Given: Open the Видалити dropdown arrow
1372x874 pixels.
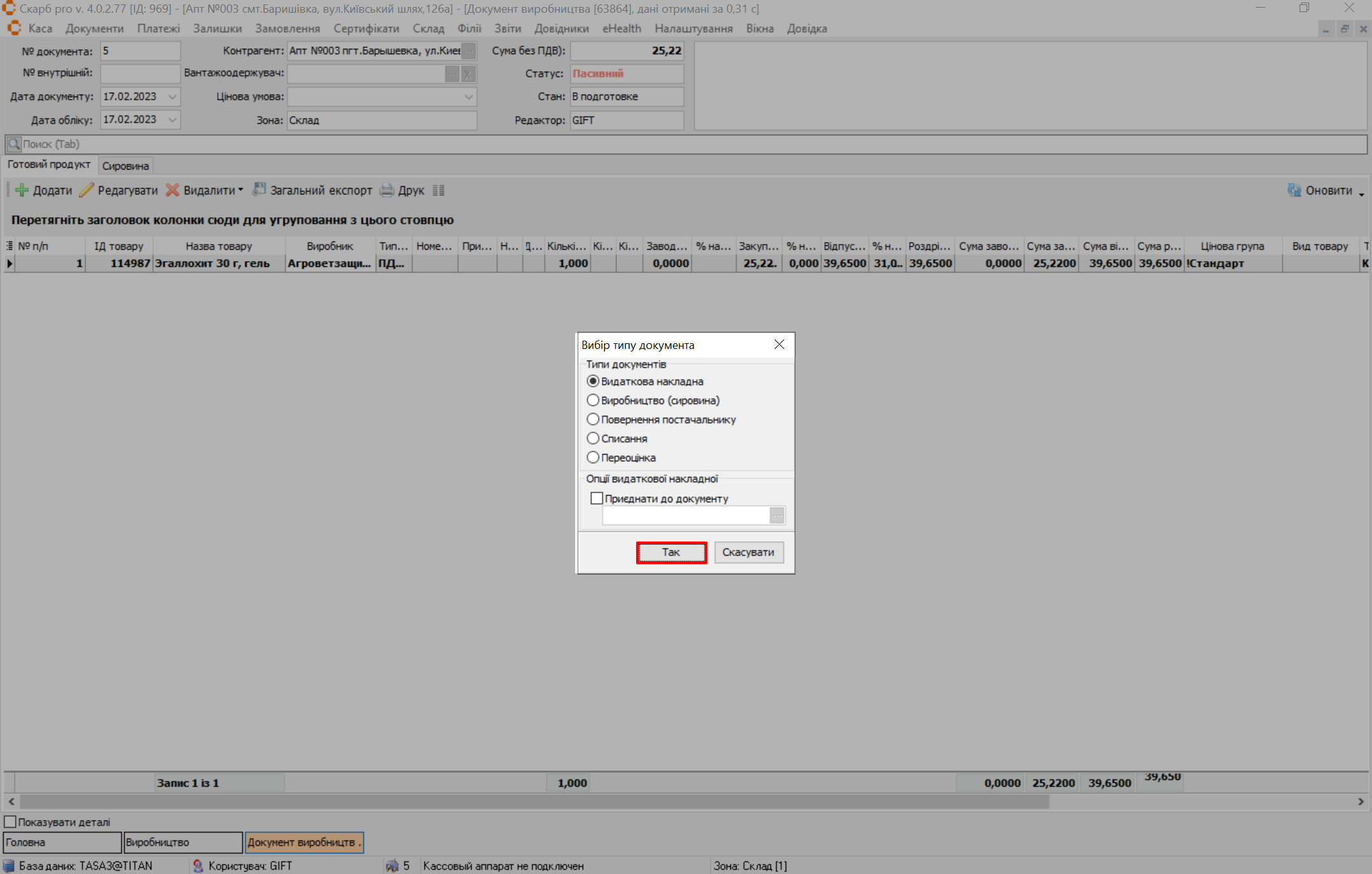Looking at the screenshot, I should [x=241, y=190].
